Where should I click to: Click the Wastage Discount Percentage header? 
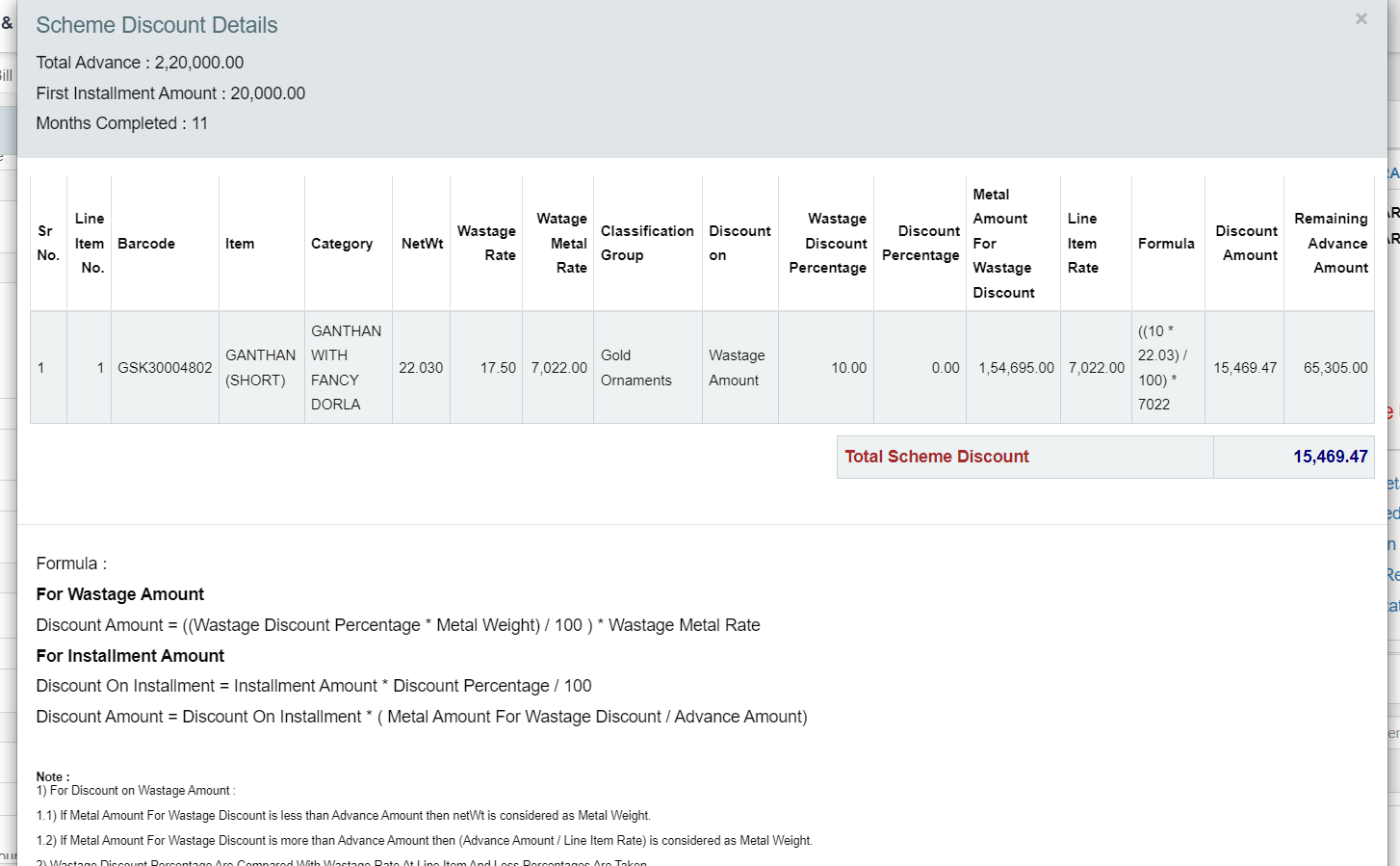[827, 244]
